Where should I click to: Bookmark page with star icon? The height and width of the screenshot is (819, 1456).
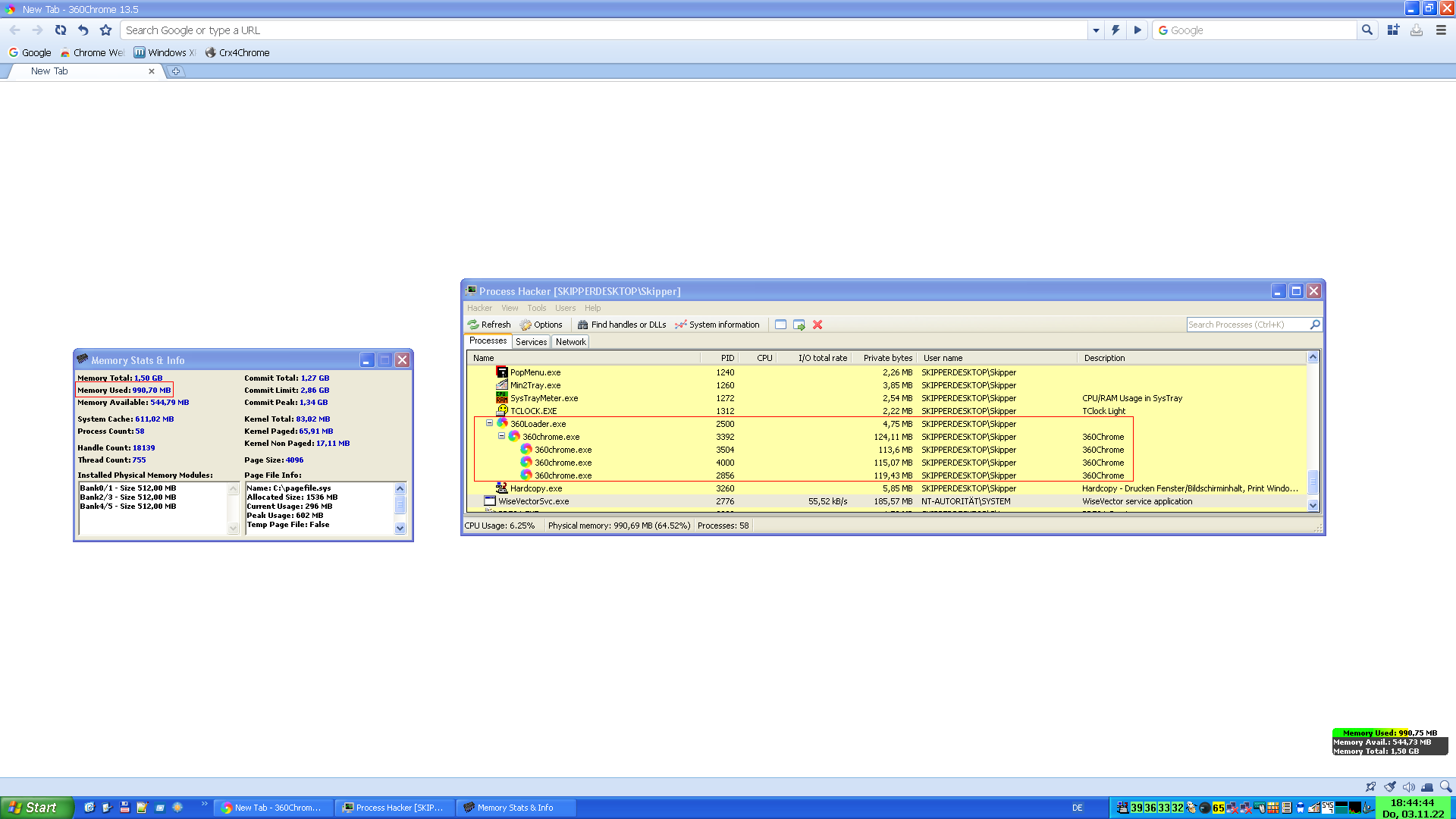coord(105,30)
